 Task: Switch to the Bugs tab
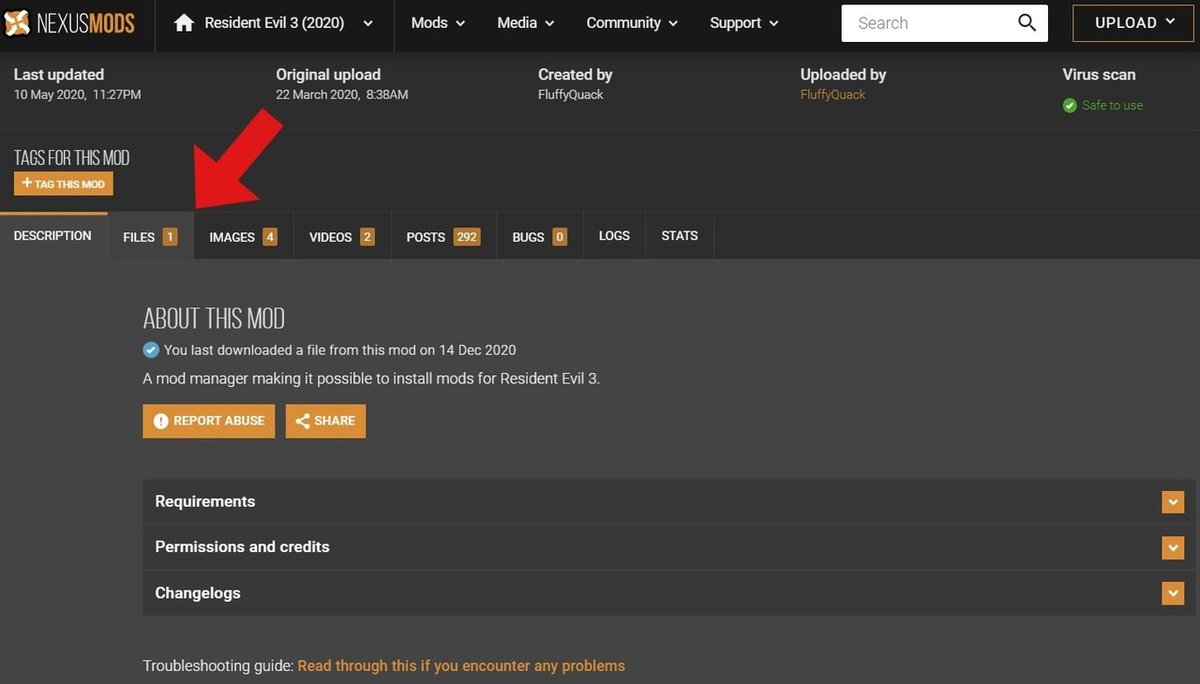tap(540, 237)
